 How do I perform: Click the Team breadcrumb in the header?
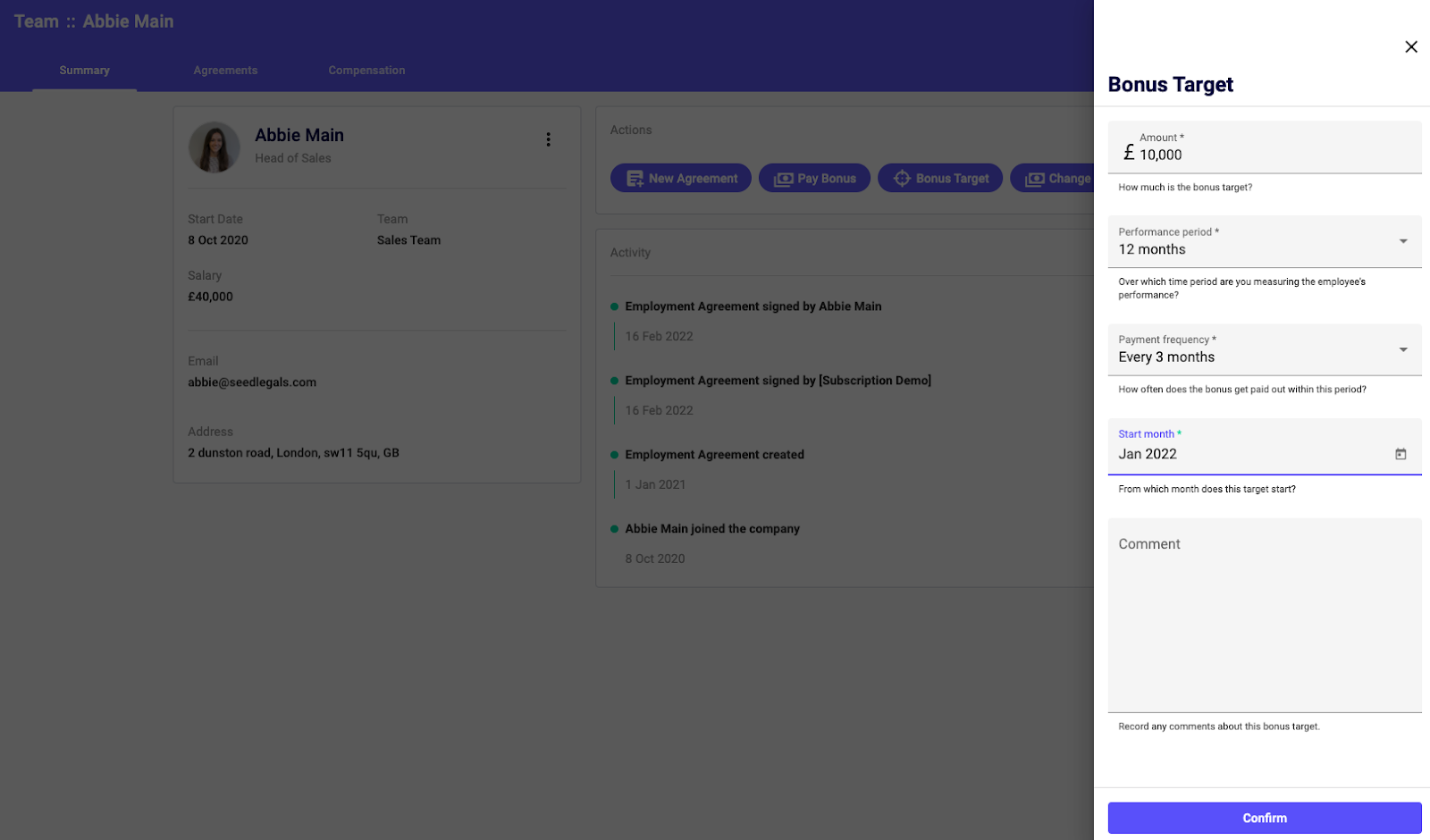(x=36, y=21)
